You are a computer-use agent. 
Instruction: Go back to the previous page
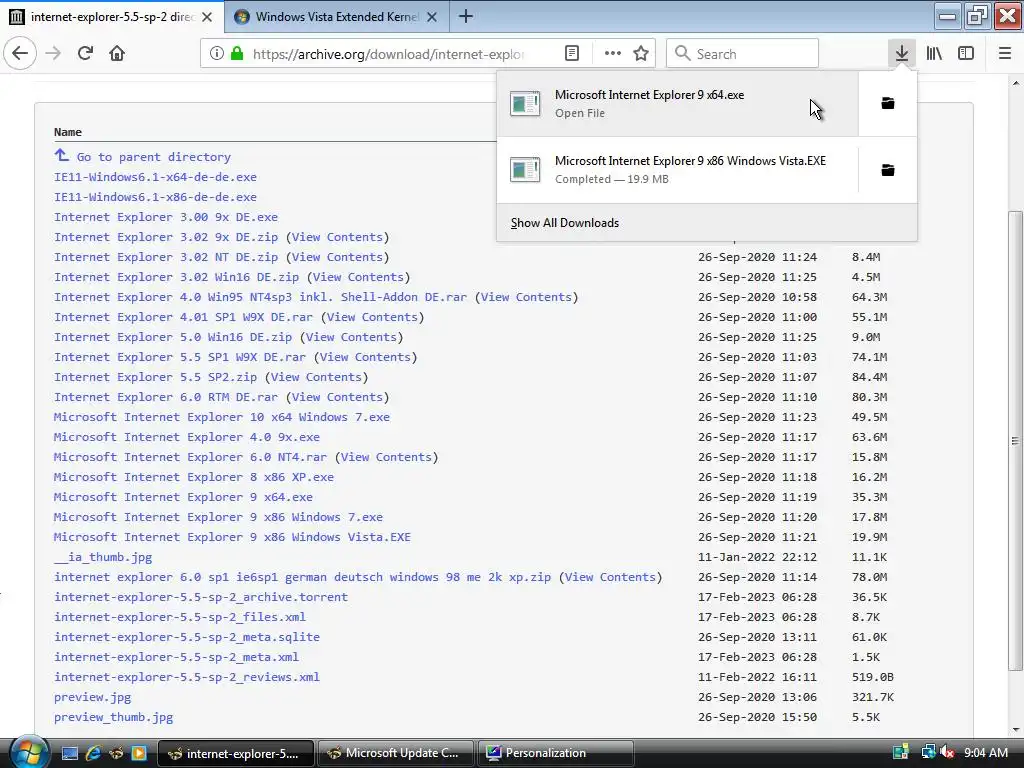point(20,54)
